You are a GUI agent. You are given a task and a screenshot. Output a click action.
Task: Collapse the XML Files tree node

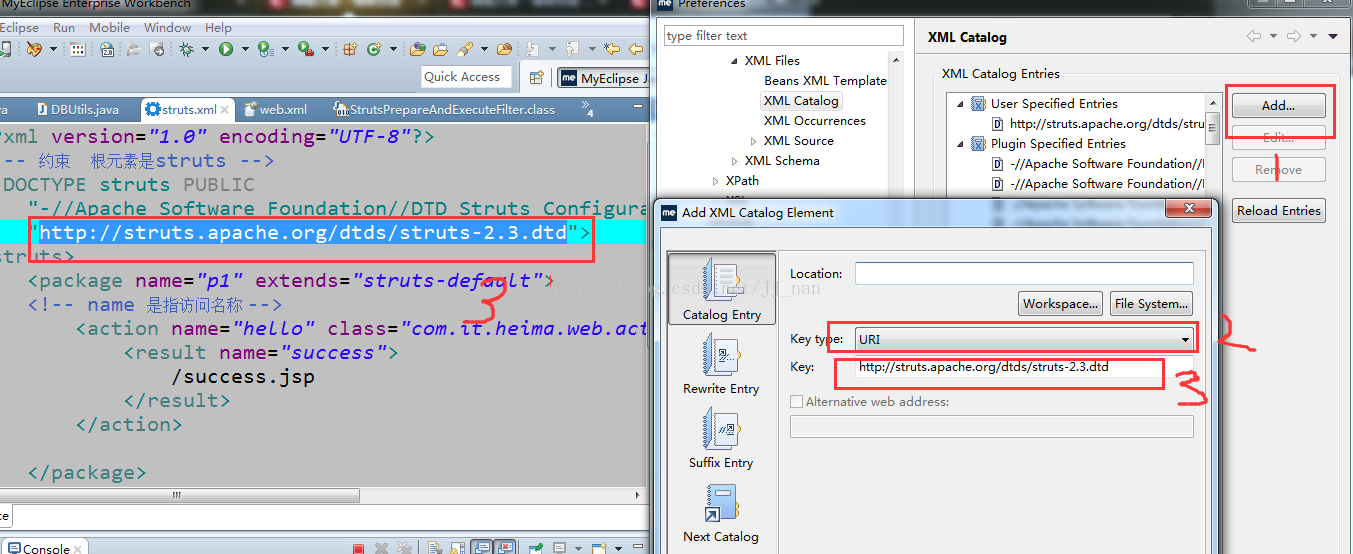pos(734,61)
